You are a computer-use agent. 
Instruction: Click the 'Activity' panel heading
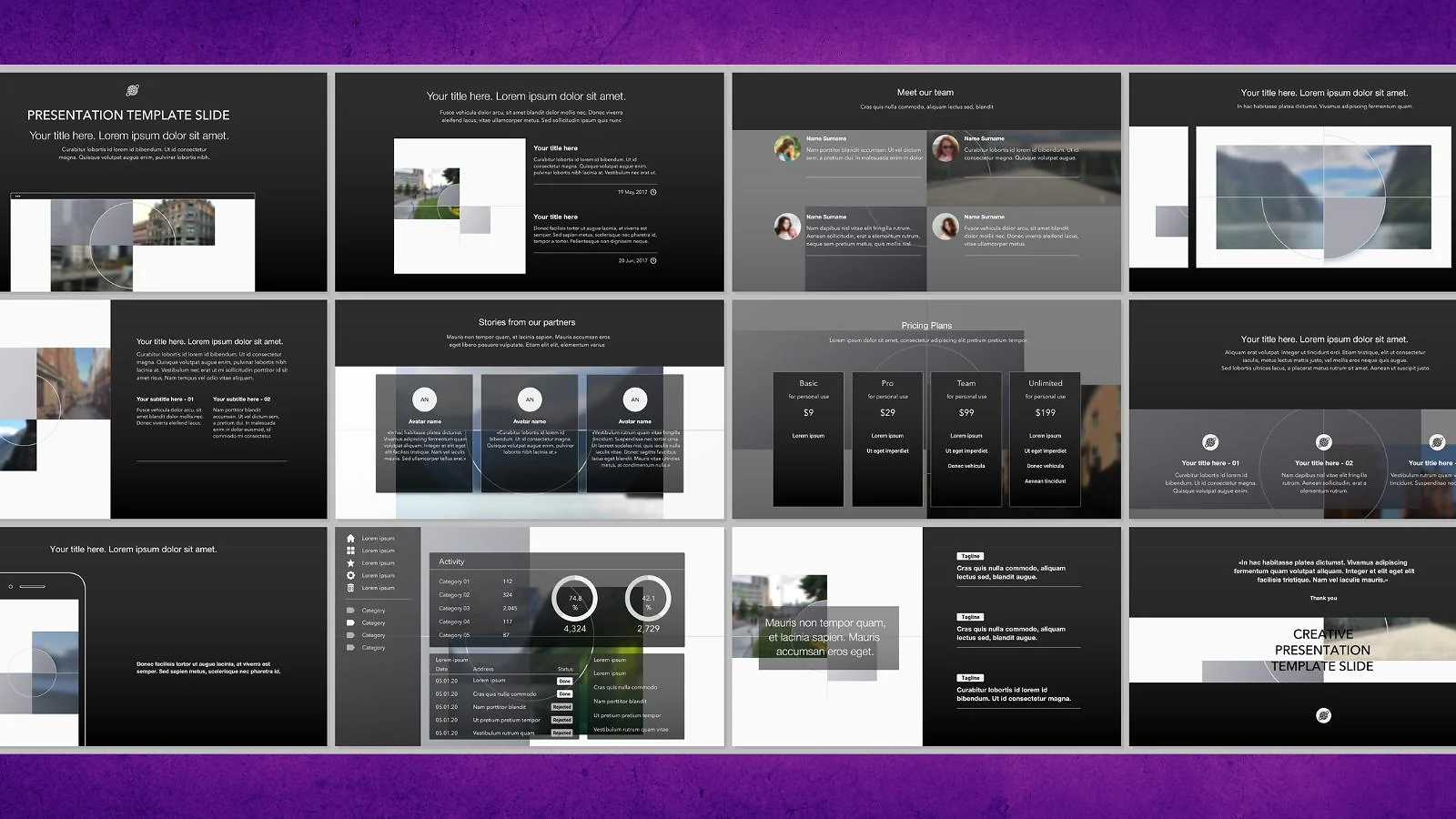(x=451, y=561)
